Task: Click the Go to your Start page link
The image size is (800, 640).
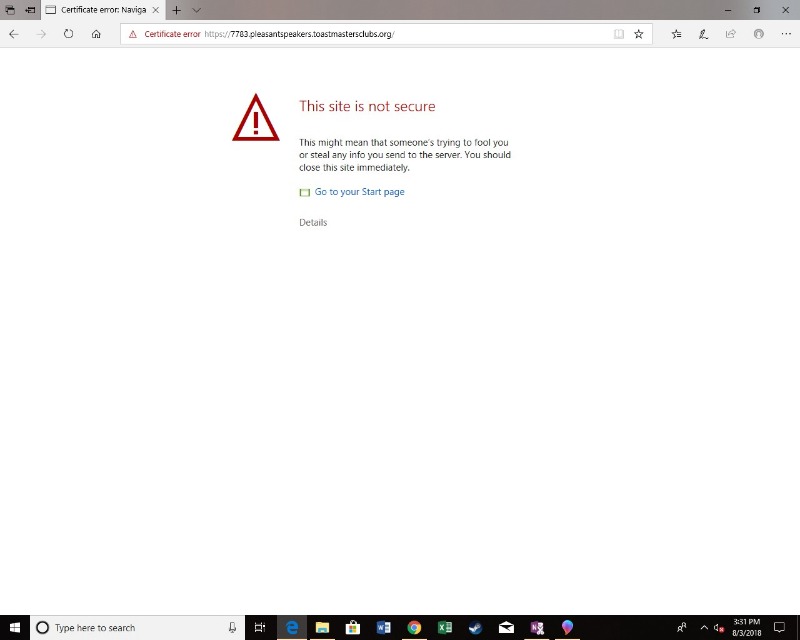Action: (x=359, y=192)
